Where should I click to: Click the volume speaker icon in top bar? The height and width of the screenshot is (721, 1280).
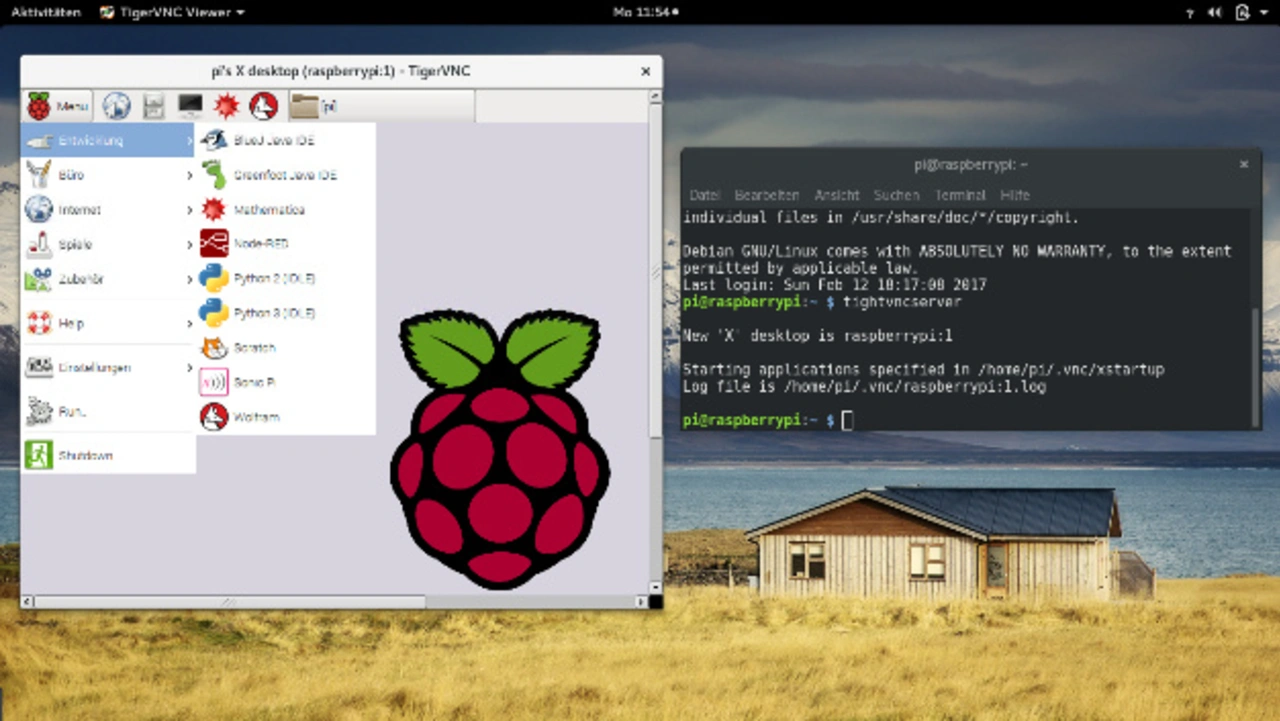tap(1215, 12)
